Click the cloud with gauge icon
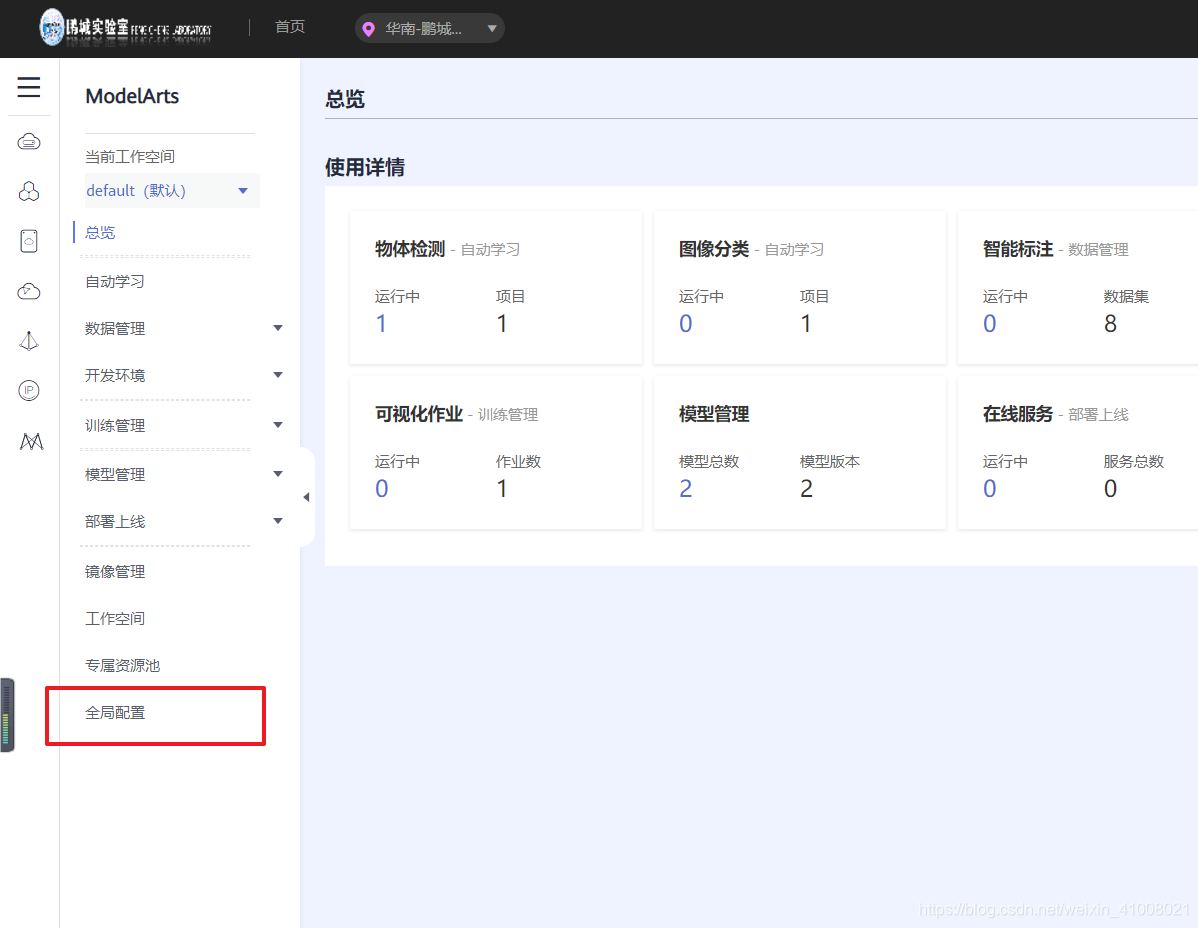Image resolution: width=1198 pixels, height=928 pixels. tap(29, 291)
